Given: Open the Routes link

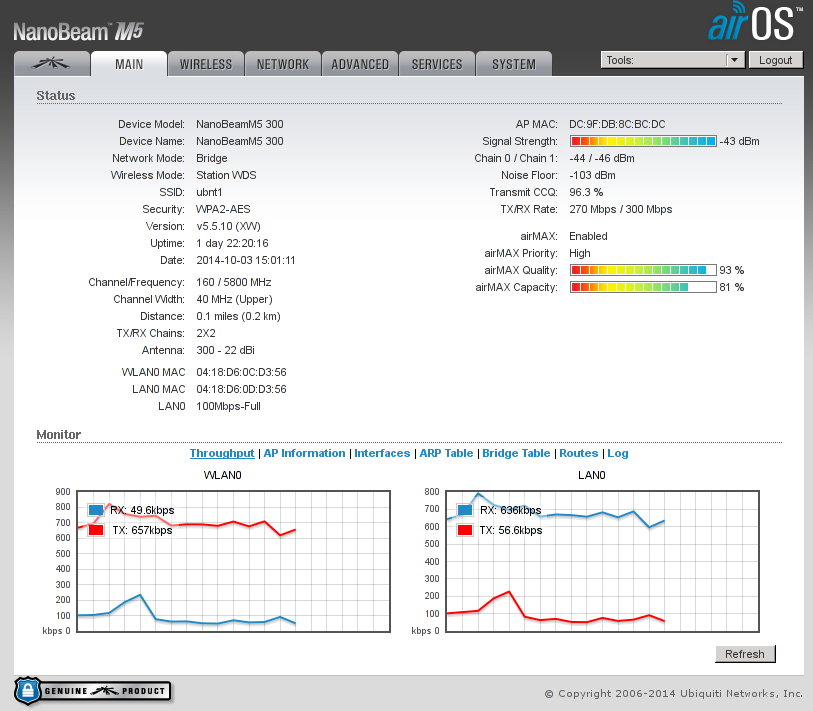Looking at the screenshot, I should coord(579,453).
